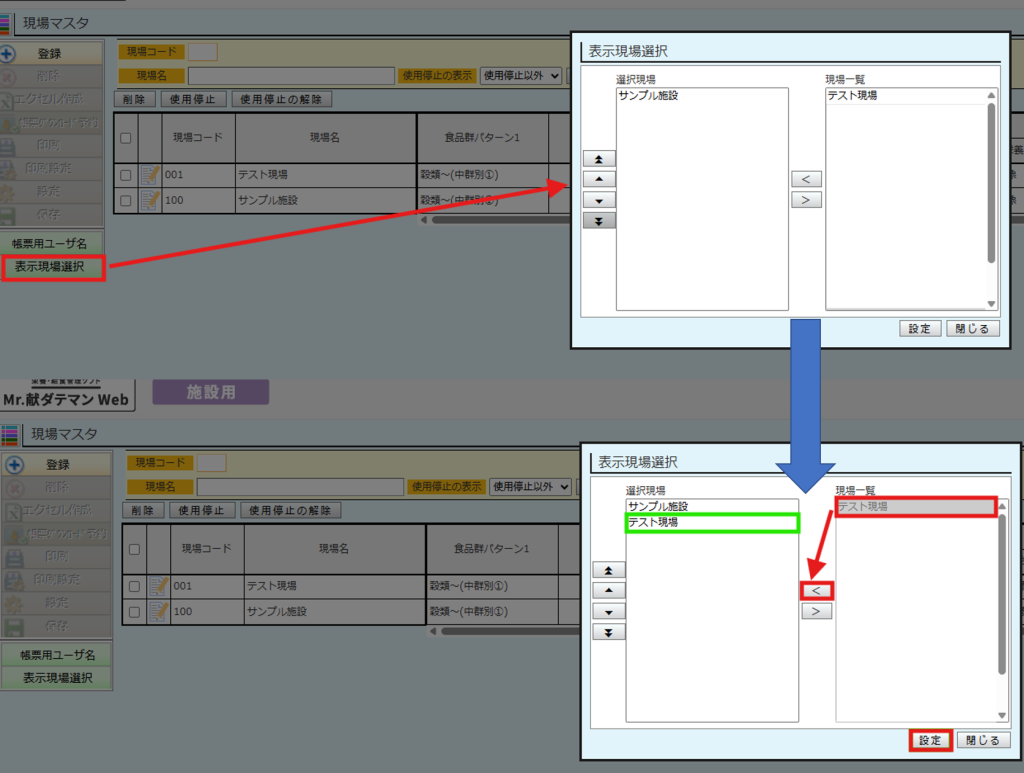Click the 登録 plus icon in the lower sidebar
Screen dimensions: 1024x773
pyautogui.click(x=10, y=464)
